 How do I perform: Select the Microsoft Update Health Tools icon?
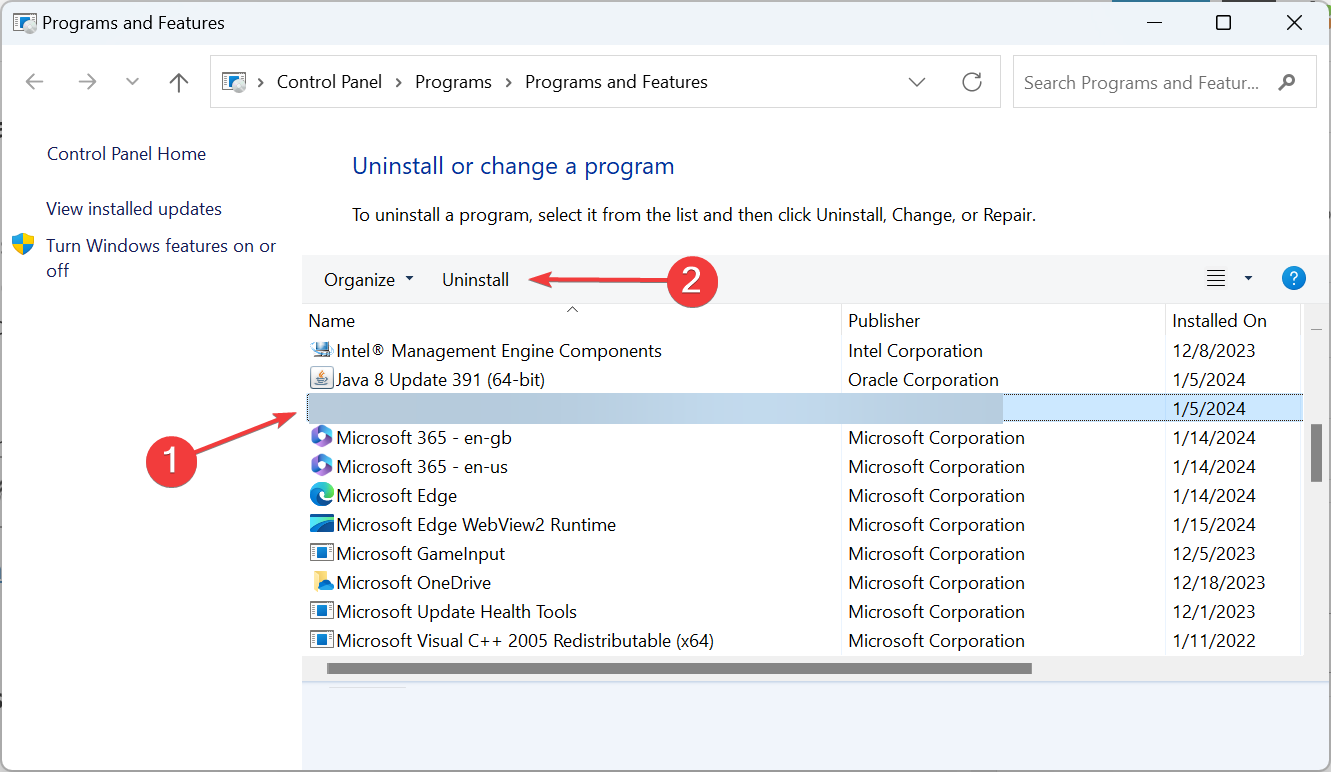[x=321, y=611]
